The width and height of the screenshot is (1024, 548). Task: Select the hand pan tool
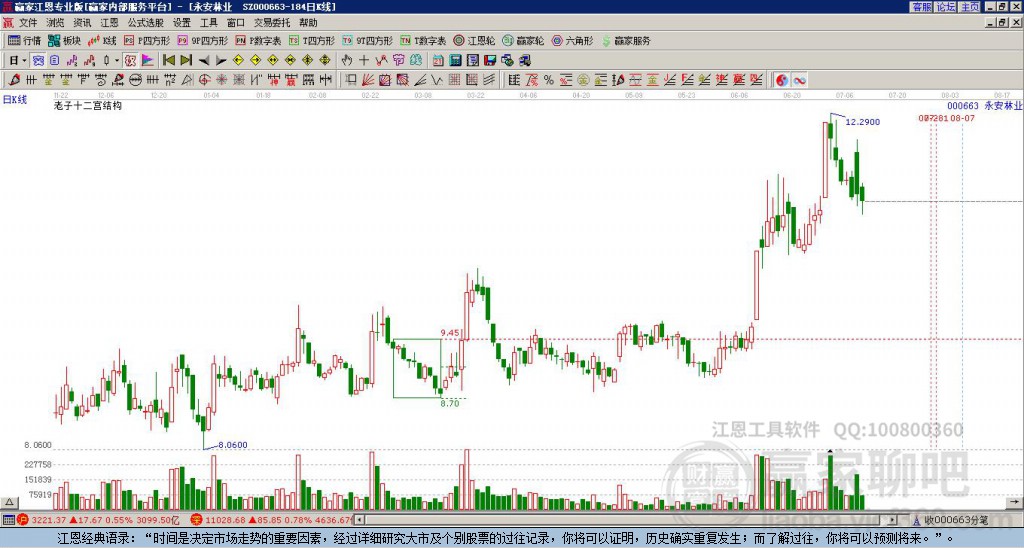[347, 61]
